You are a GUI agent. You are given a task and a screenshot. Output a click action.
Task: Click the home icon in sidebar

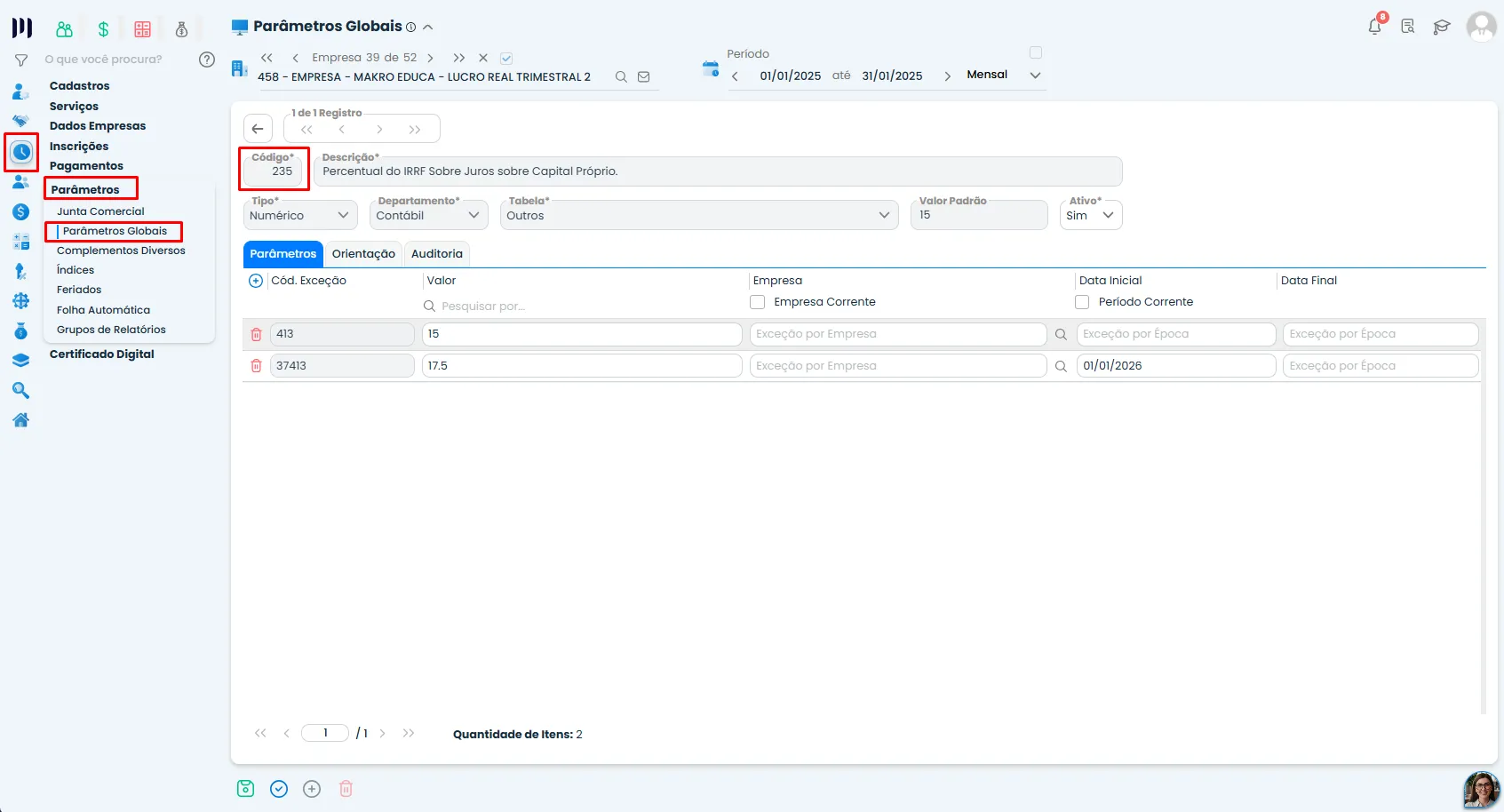[21, 420]
